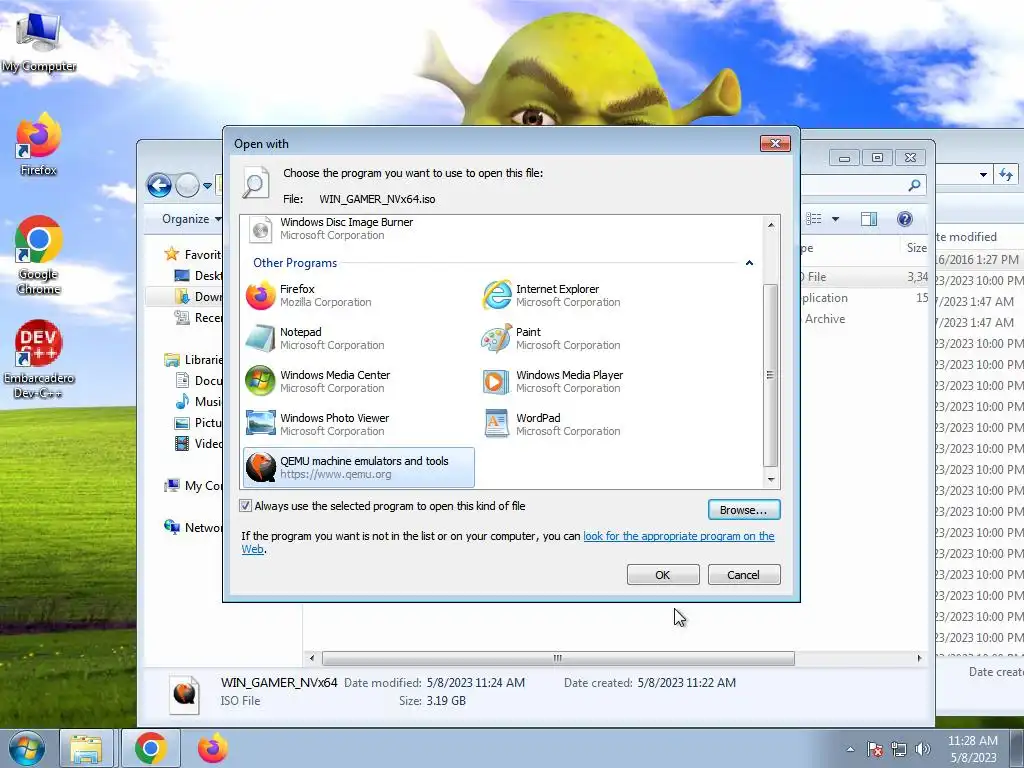The height and width of the screenshot is (768, 1024).
Task: Select Windows Media Center entry
Action: click(x=358, y=381)
